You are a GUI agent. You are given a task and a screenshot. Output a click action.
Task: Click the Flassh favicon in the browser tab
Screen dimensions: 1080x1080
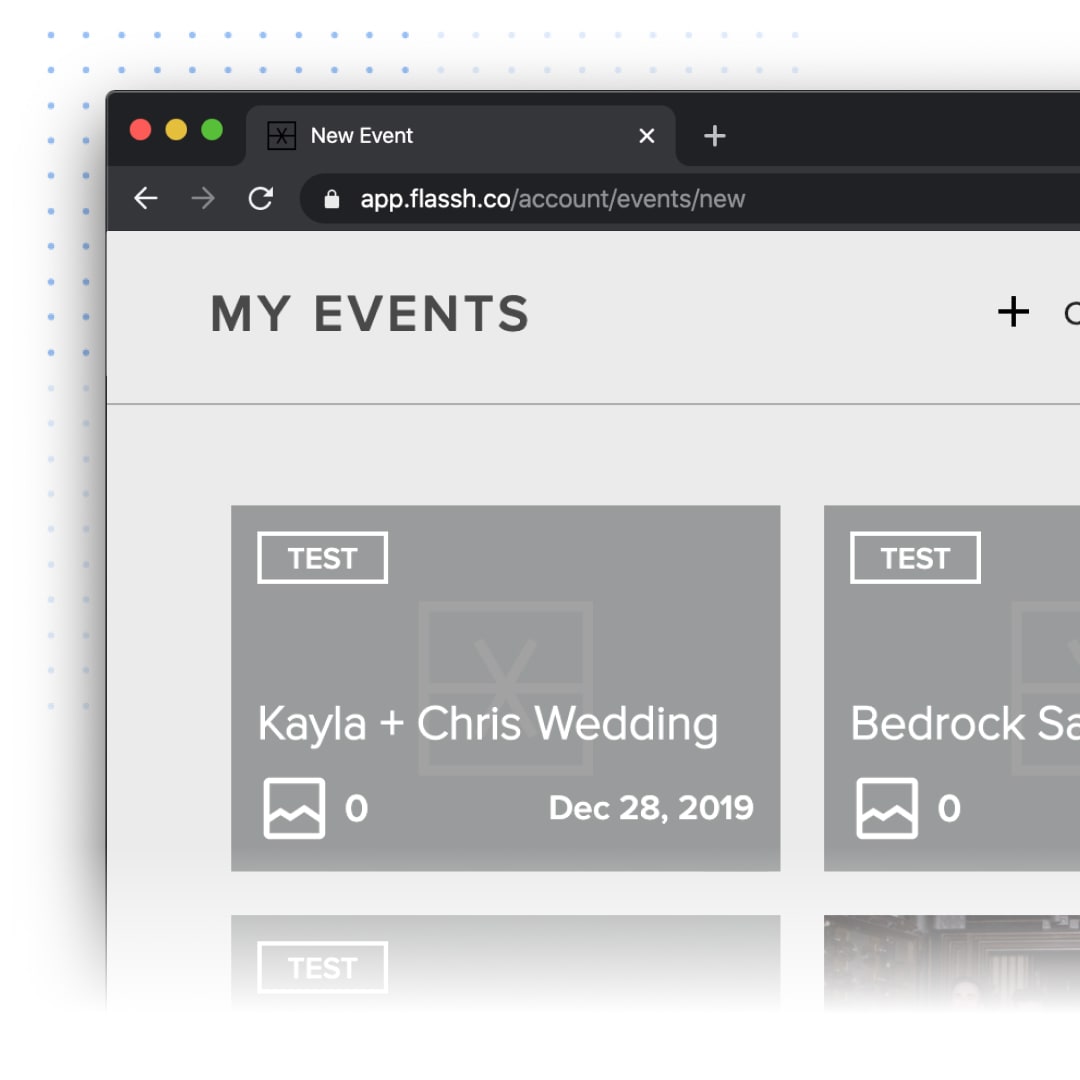tap(281, 135)
